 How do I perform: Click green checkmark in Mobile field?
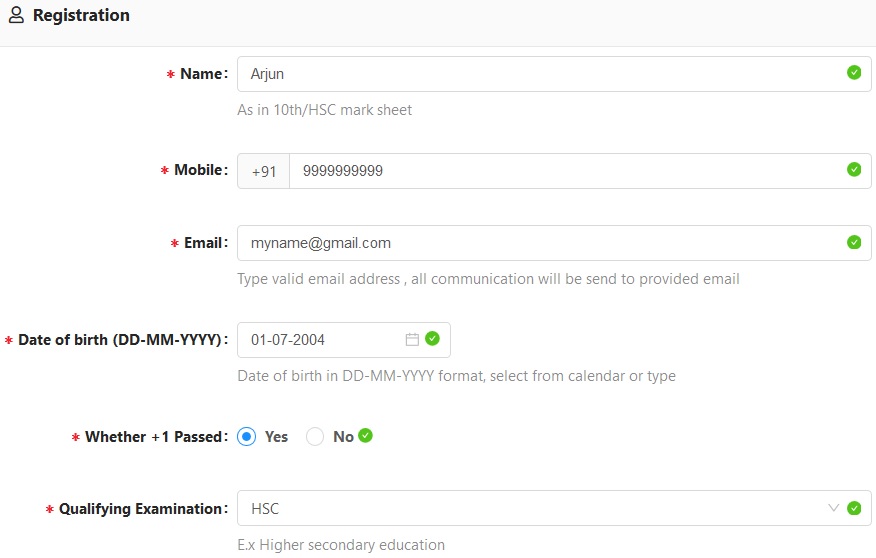(854, 169)
